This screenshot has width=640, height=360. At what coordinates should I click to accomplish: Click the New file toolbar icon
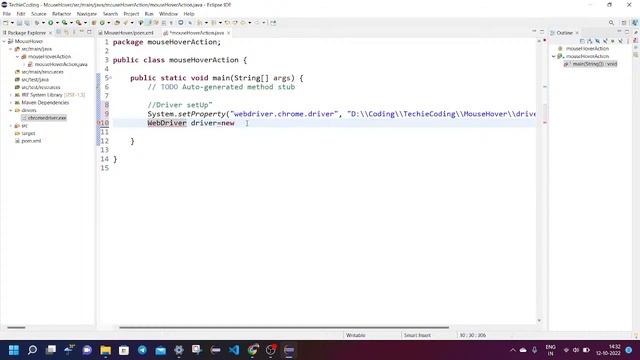coord(5,23)
